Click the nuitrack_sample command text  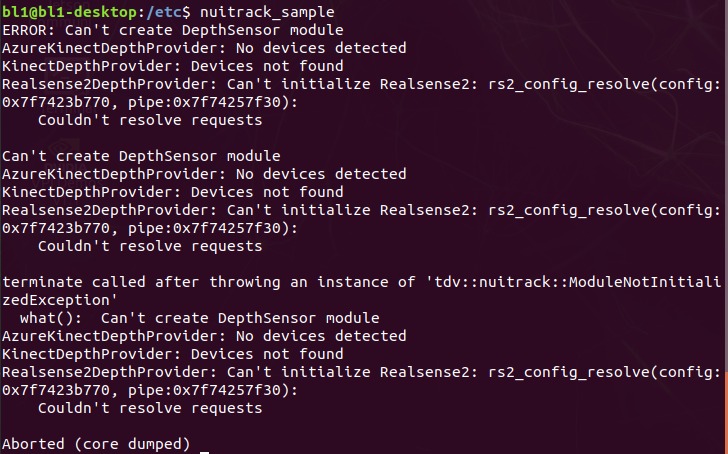coord(267,12)
